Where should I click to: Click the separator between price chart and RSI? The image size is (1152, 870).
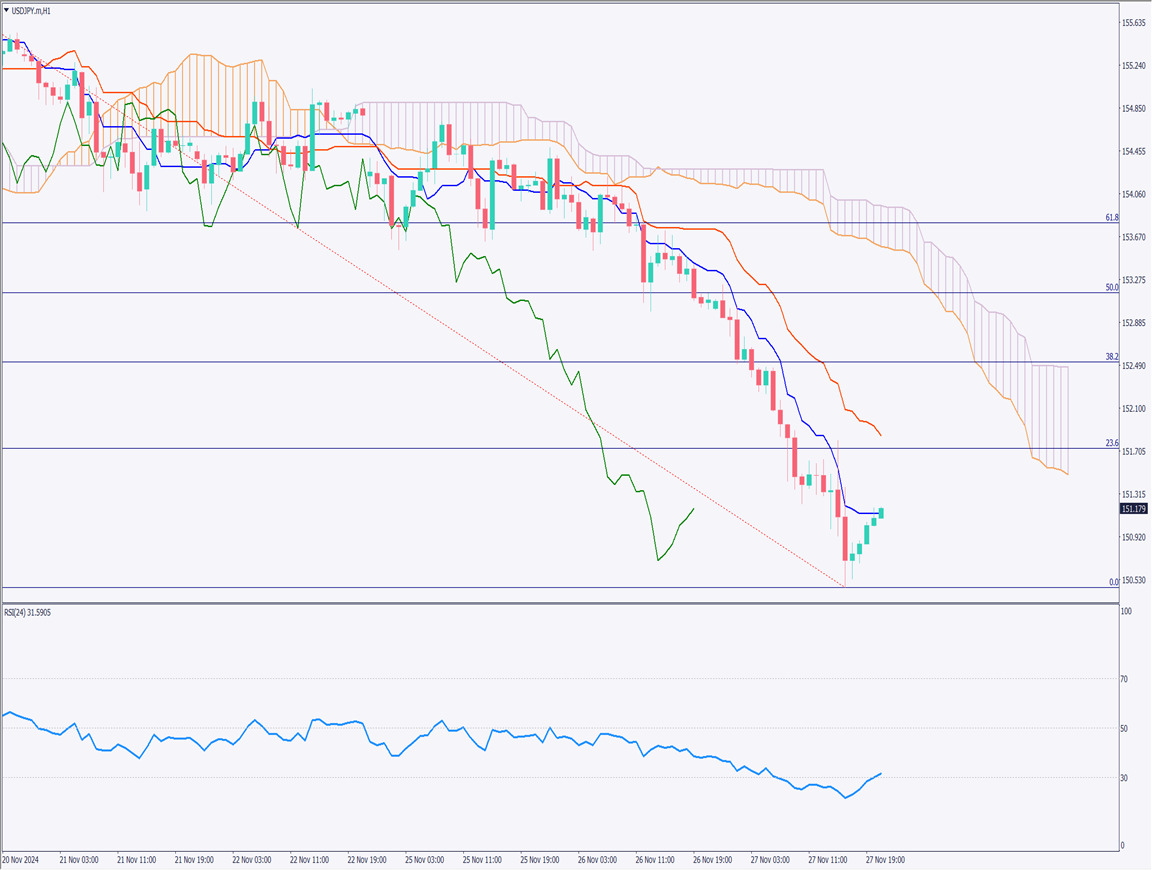(x=558, y=603)
